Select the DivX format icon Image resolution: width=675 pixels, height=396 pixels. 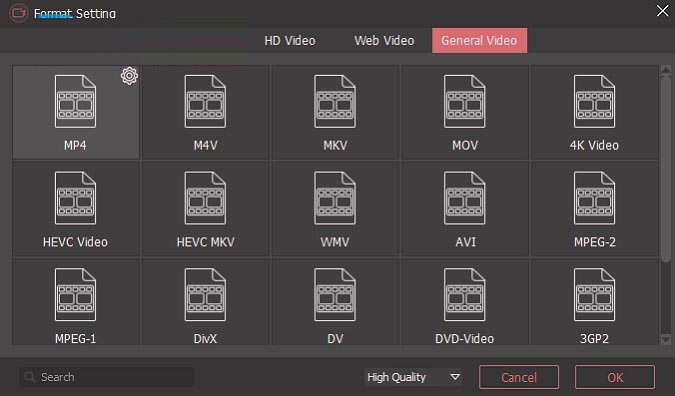tap(205, 295)
